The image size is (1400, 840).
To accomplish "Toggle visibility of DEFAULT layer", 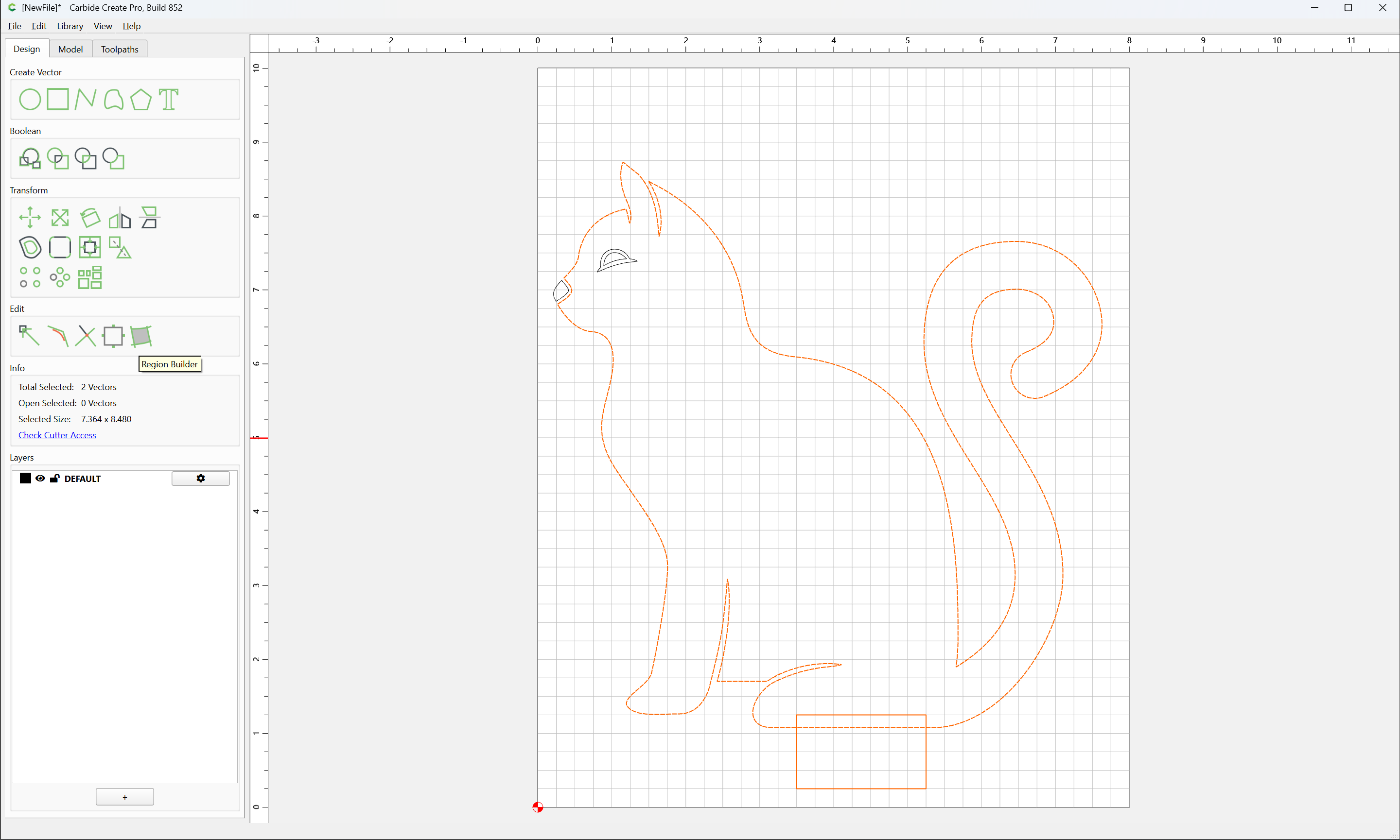I will 40,479.
